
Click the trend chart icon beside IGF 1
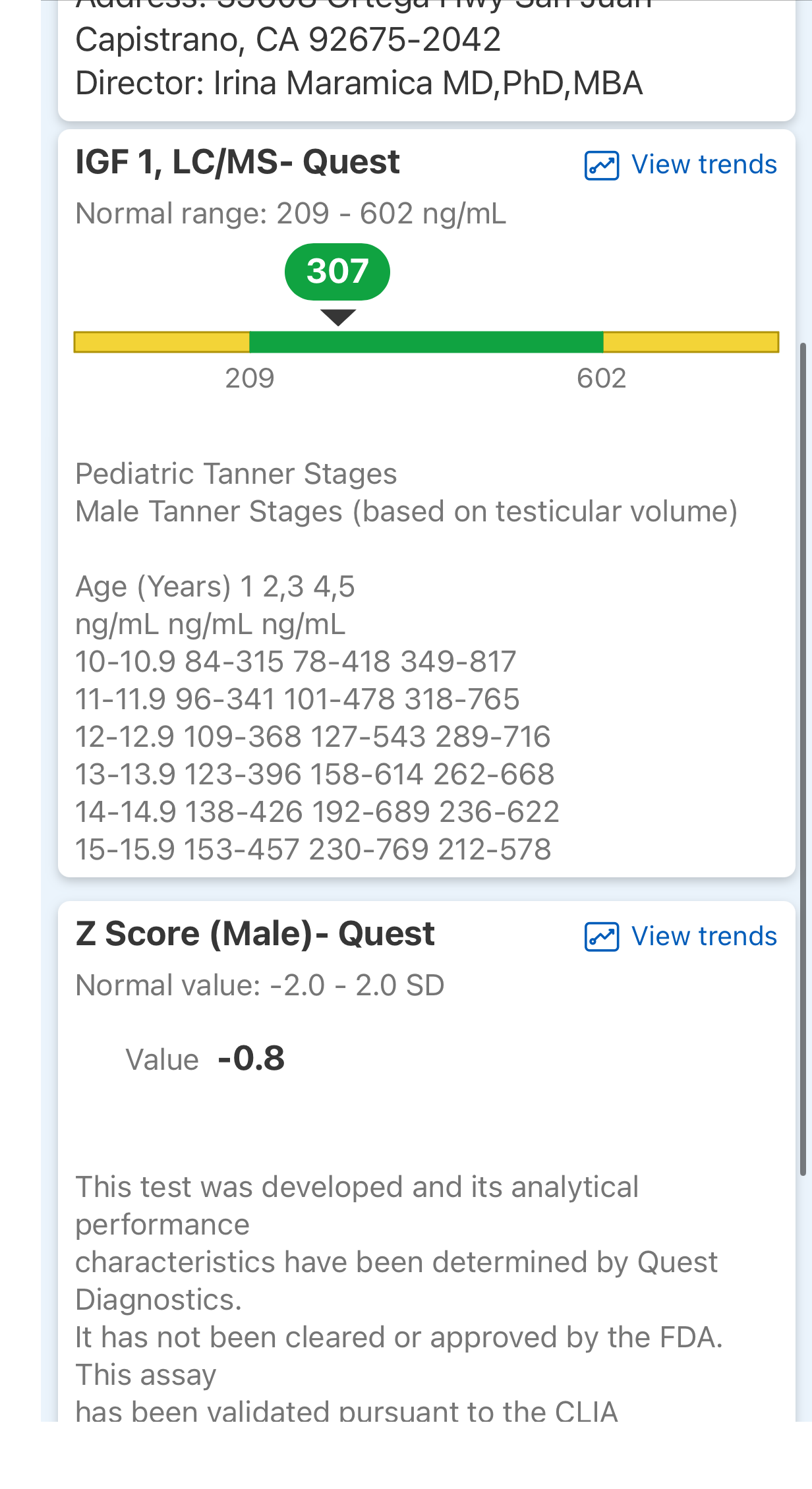pos(601,165)
